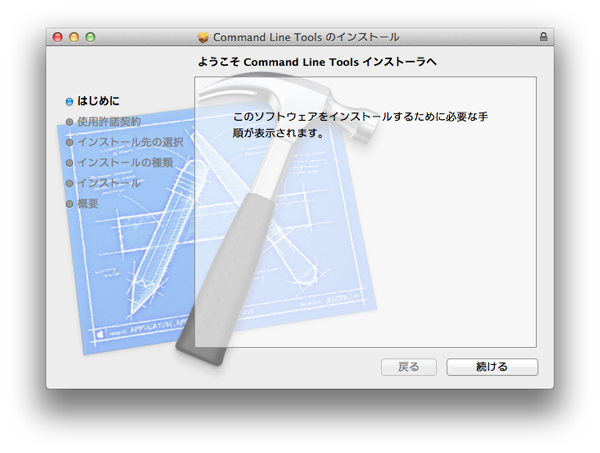Click window title Command Line Tools のインストール
Image resolution: width=600 pixels, height=453 pixels.
(x=306, y=37)
